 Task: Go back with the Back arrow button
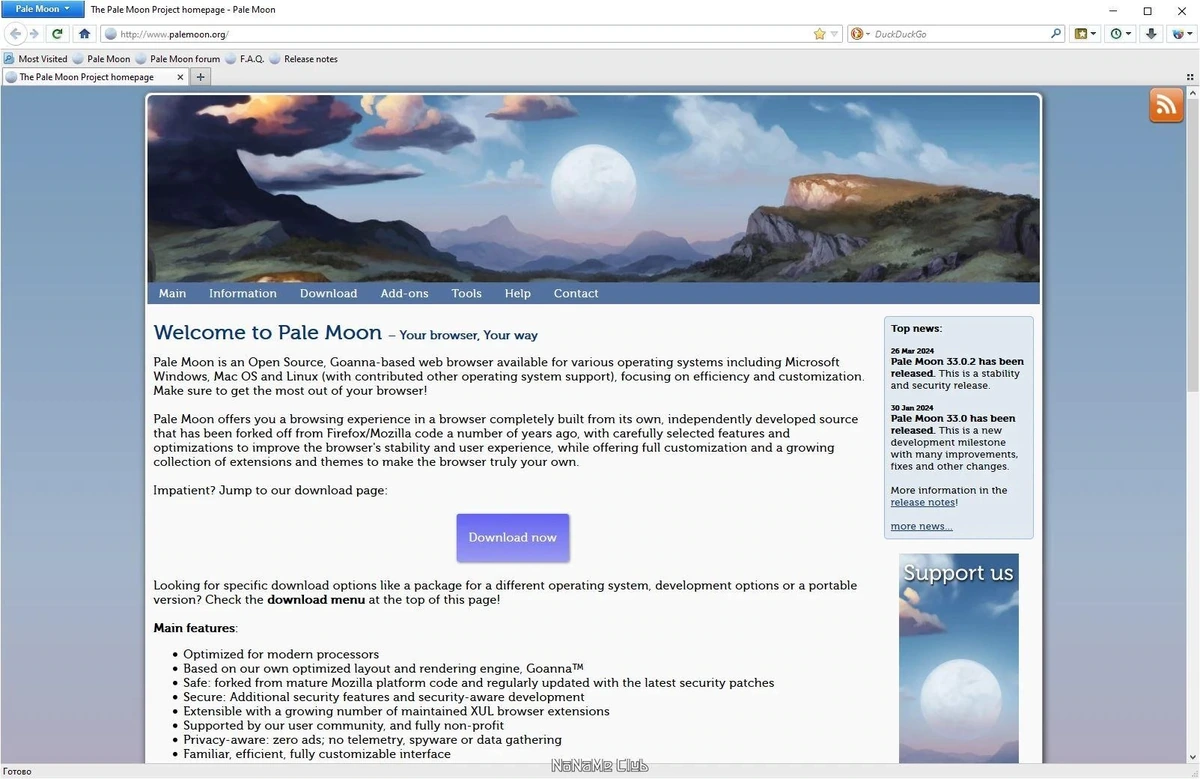[x=15, y=34]
